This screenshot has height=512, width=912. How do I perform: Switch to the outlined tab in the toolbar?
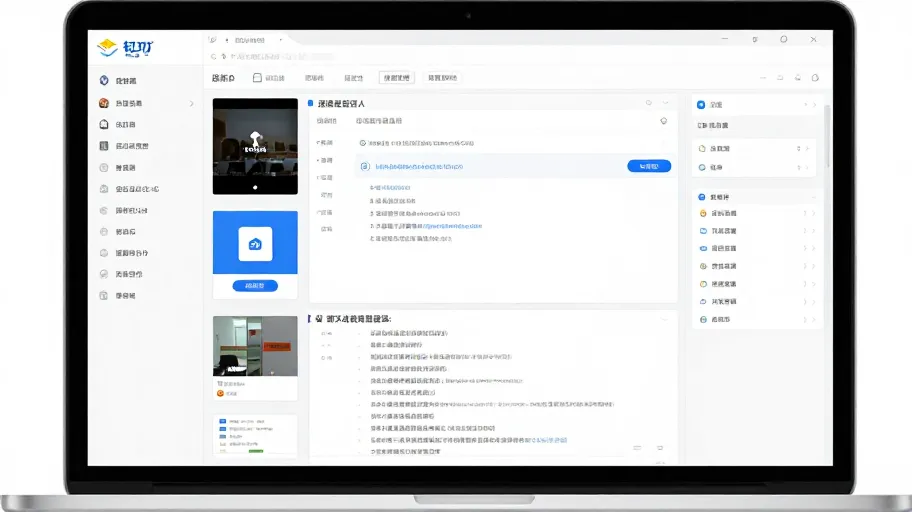[396, 77]
